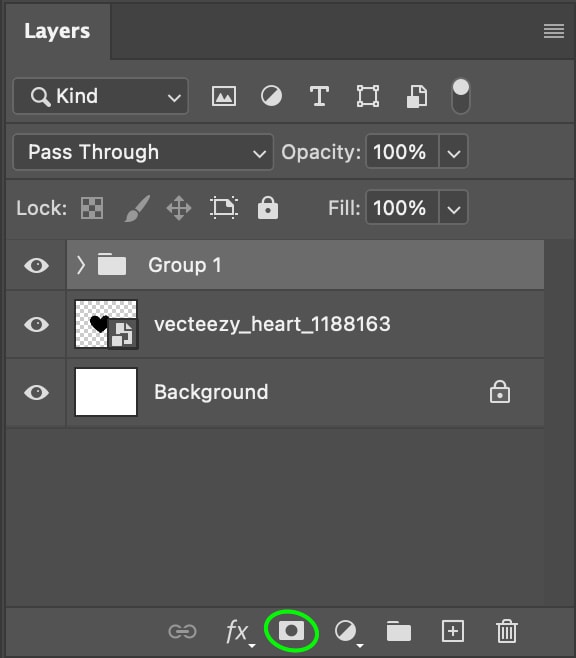The image size is (576, 658).
Task: Open the Layers panel hamburger menu
Action: (x=554, y=31)
